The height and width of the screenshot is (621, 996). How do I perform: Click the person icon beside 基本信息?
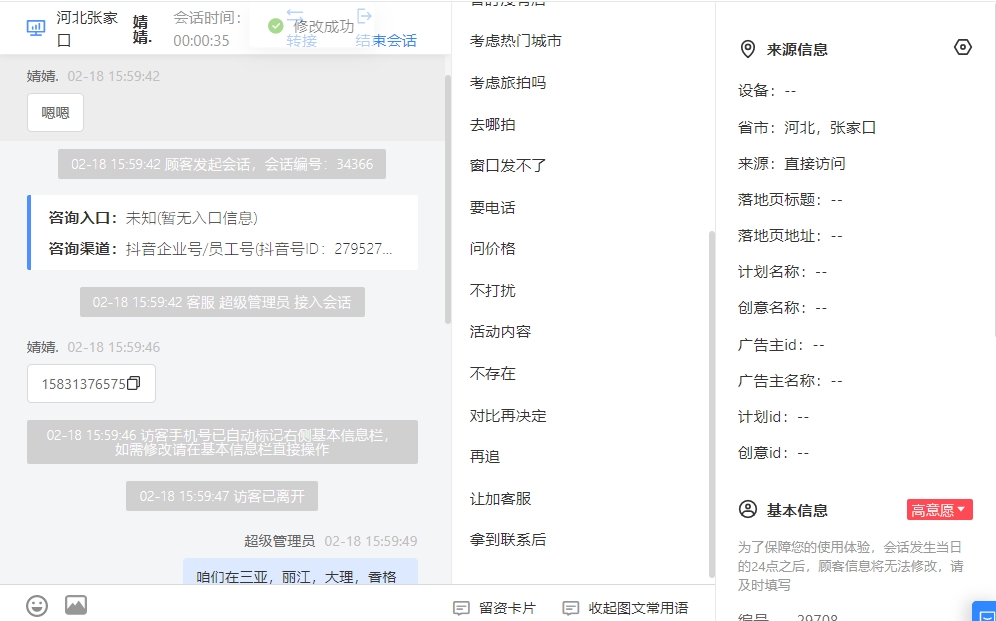tap(748, 509)
